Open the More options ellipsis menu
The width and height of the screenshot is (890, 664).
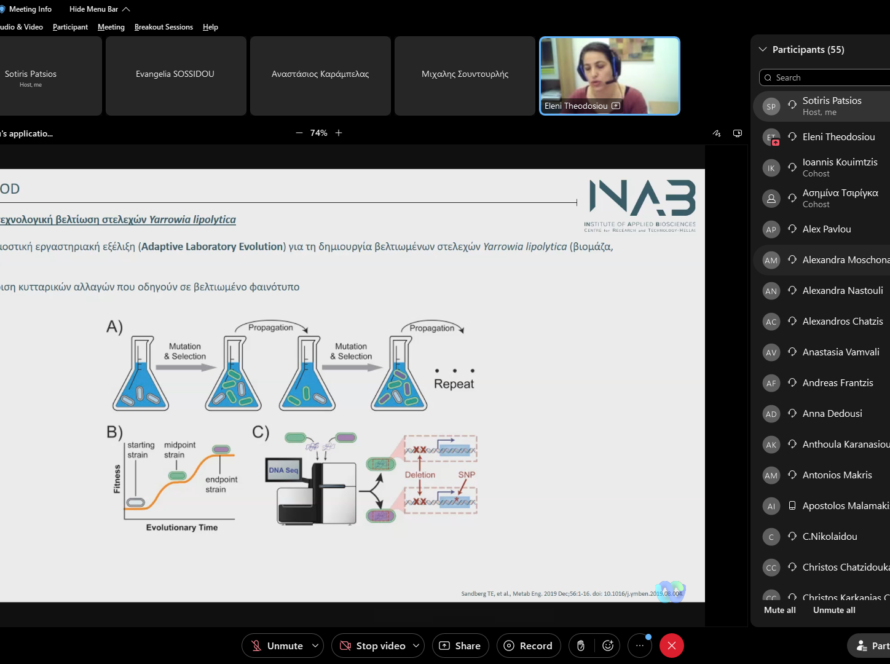pyautogui.click(x=639, y=646)
